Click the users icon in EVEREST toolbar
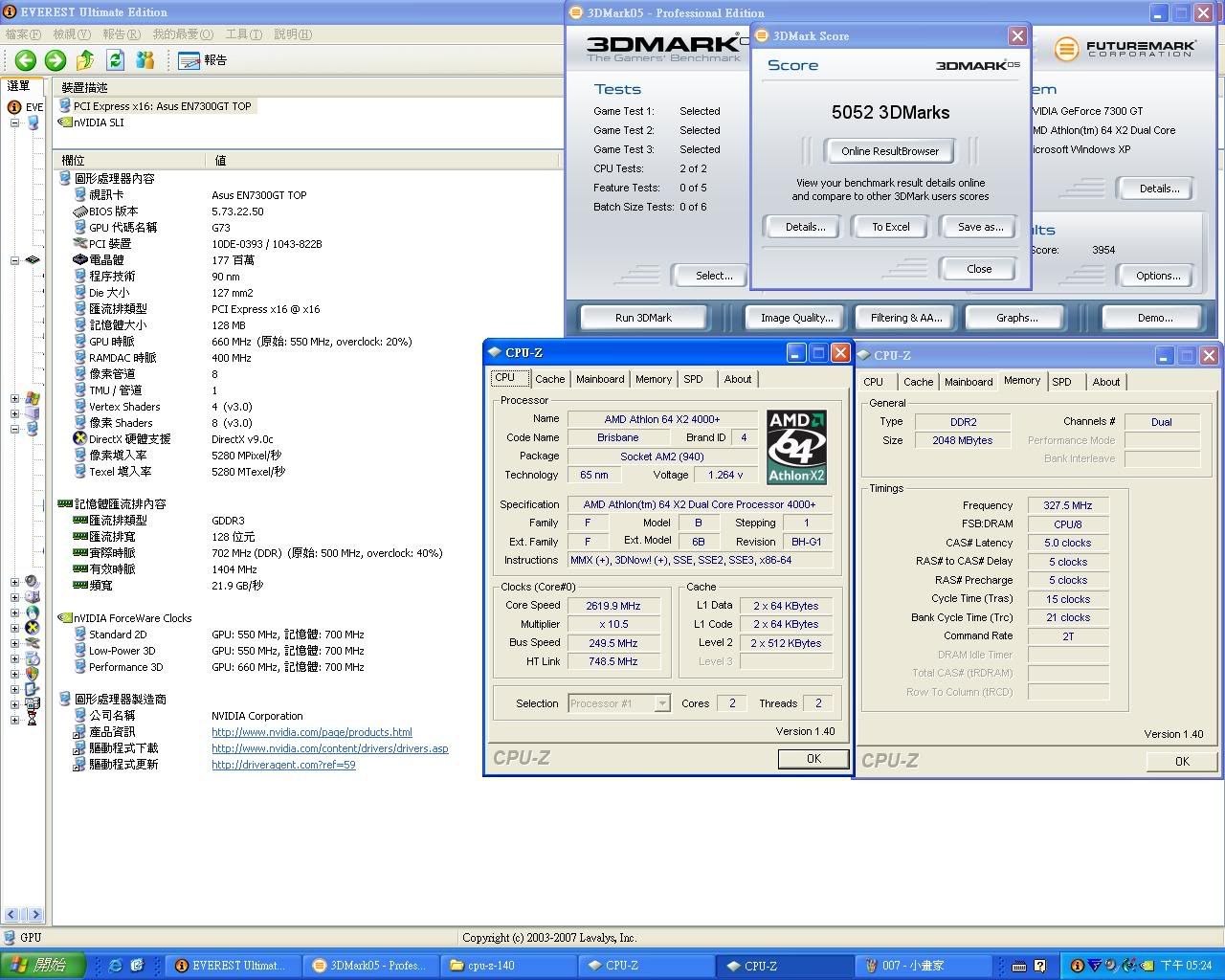The image size is (1225, 980). pos(145,60)
